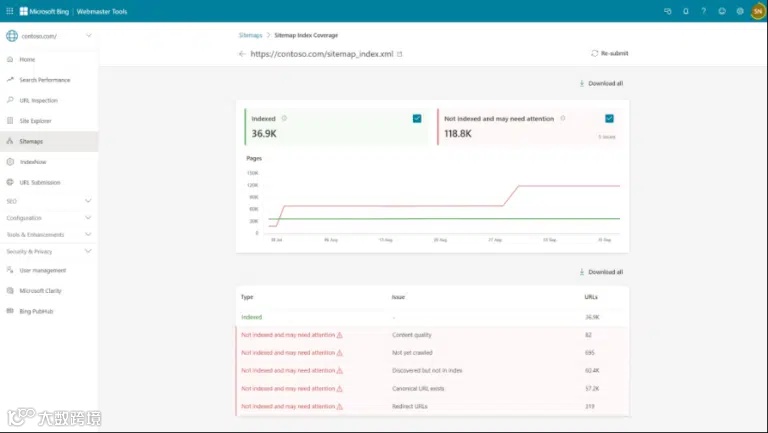Expand the SEO section chevron
Screen dimensions: 768x433
pyautogui.click(x=88, y=201)
